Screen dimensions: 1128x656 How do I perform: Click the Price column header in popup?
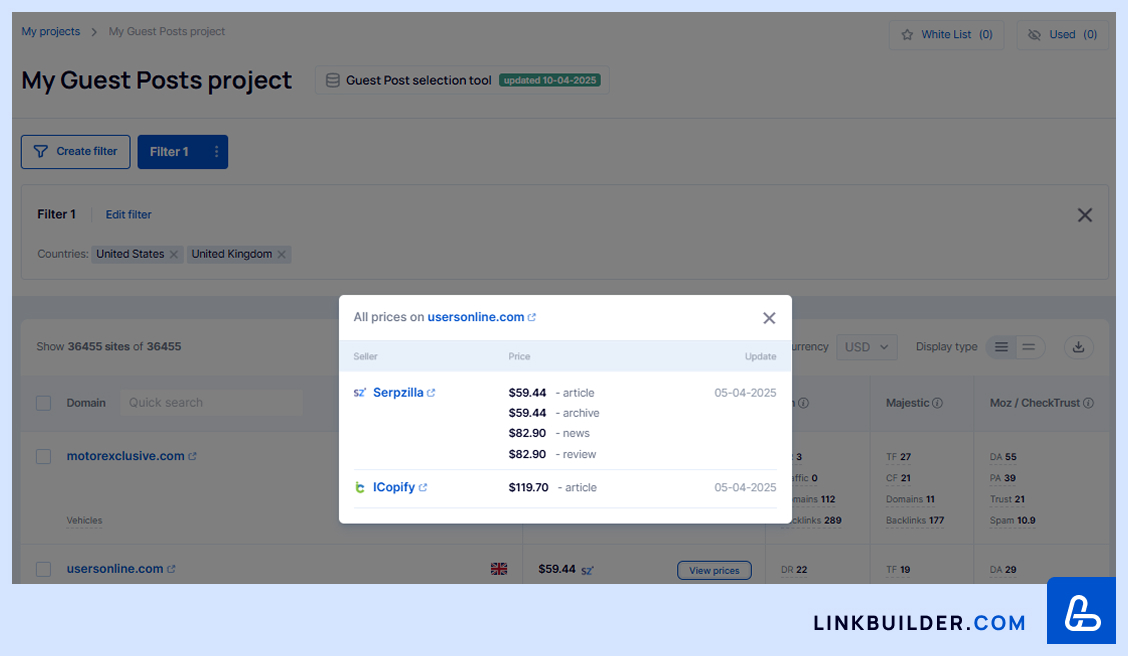(519, 357)
